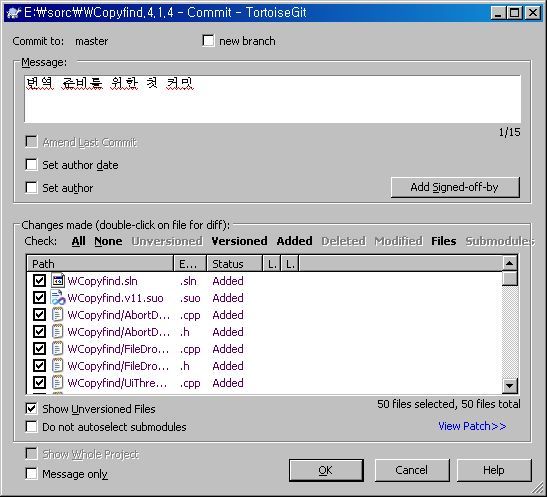Click the Cancel button
This screenshot has width=547, height=497.
coord(412,470)
